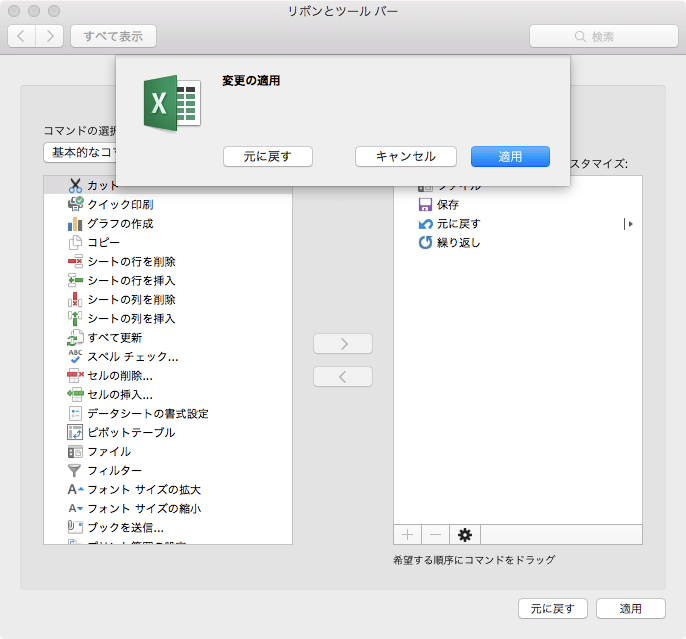Open the gear settings menu under the right list
686x639 pixels.
coord(465,534)
